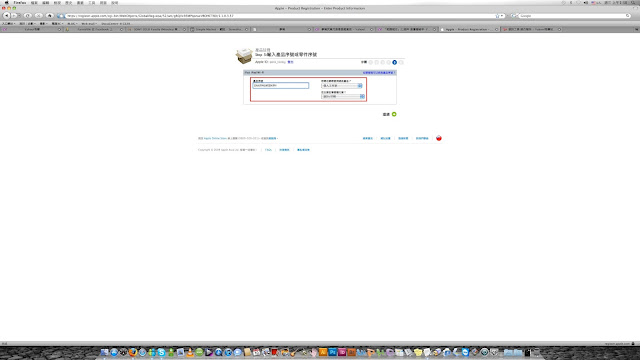Open Adobe Bridge (Br) from the Dock
The width and height of the screenshot is (640, 360).
point(351,352)
